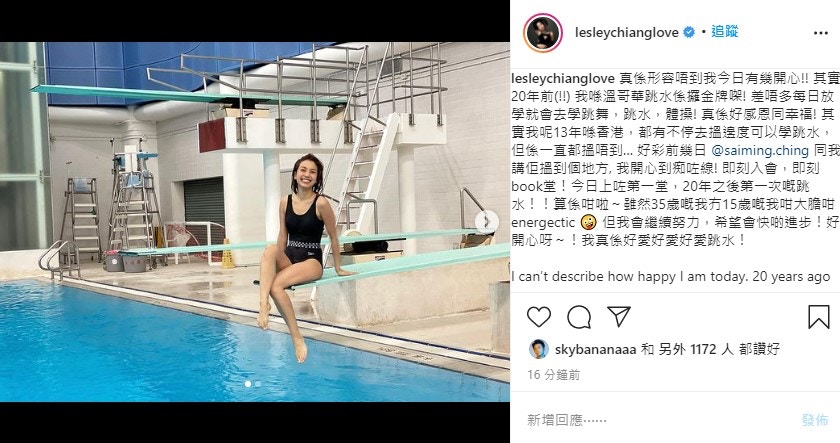The image size is (840, 443).
Task: Click the 16 分鐘前 timestamp
Action: click(554, 374)
